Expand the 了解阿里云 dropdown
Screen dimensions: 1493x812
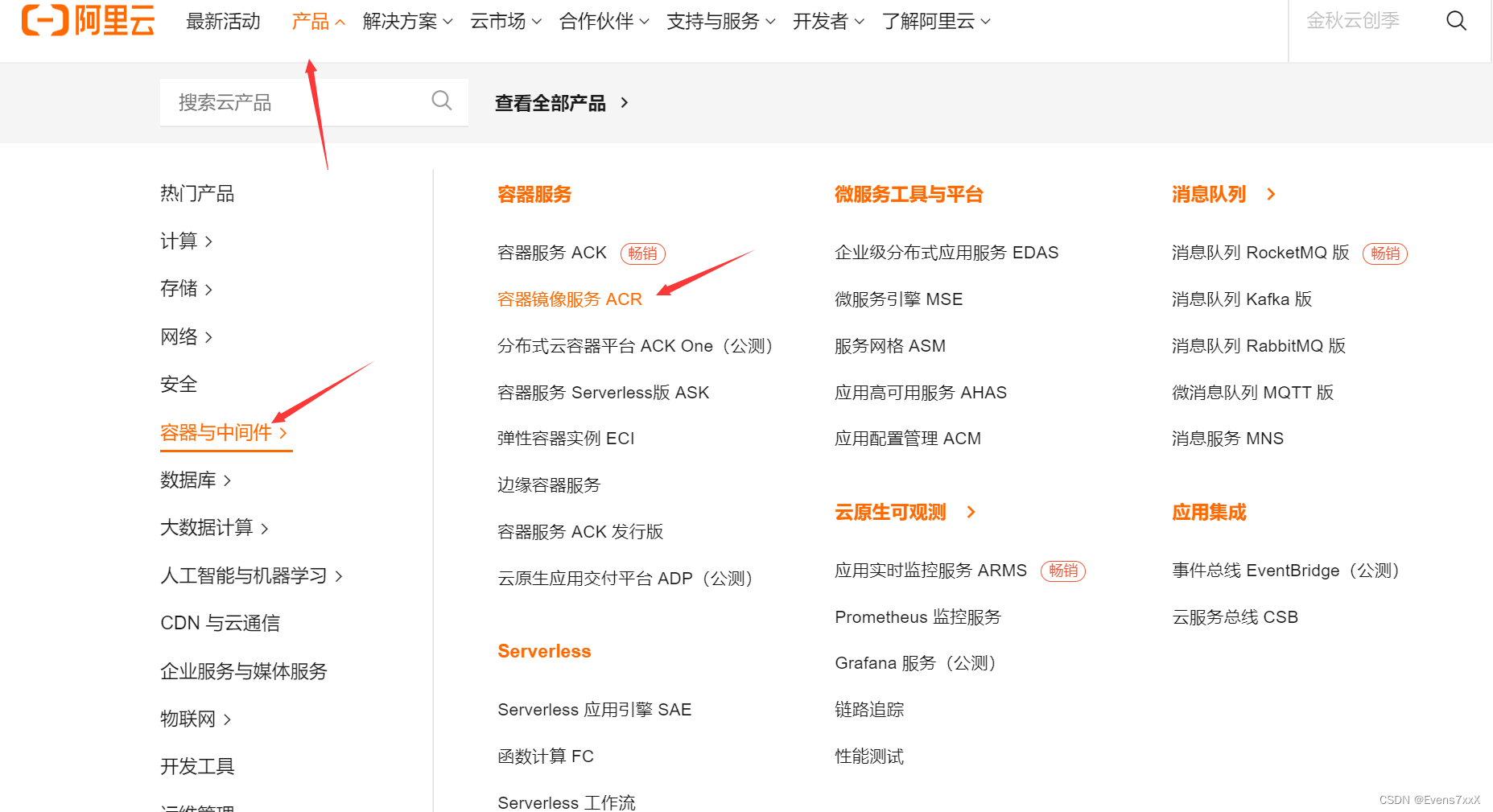936,22
